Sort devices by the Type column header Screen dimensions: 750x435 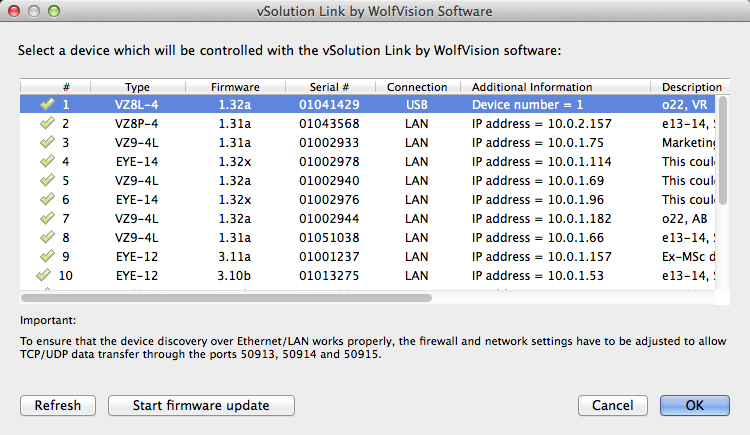[136, 87]
